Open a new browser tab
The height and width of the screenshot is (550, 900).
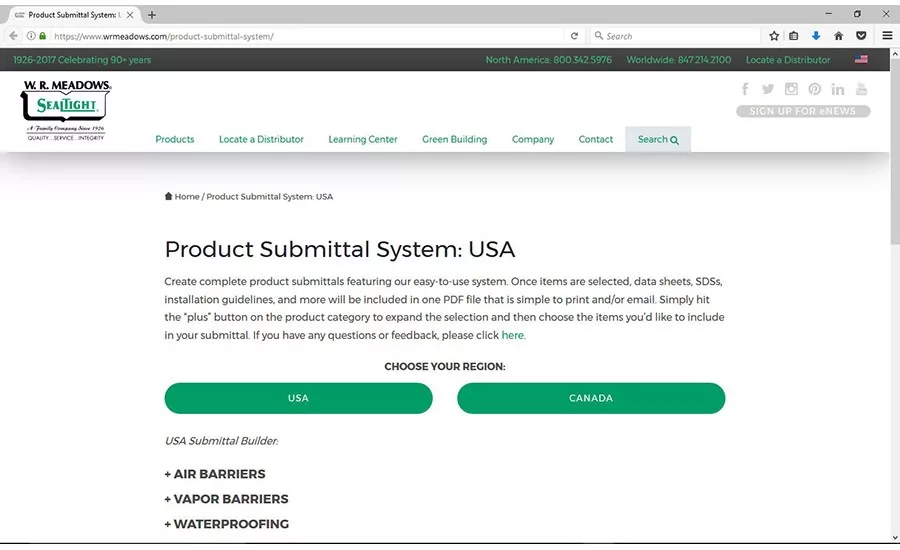152,15
